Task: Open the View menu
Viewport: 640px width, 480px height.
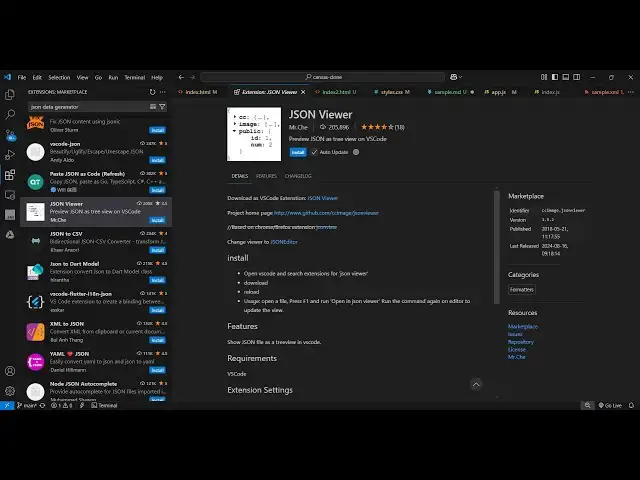Action: pos(82,77)
